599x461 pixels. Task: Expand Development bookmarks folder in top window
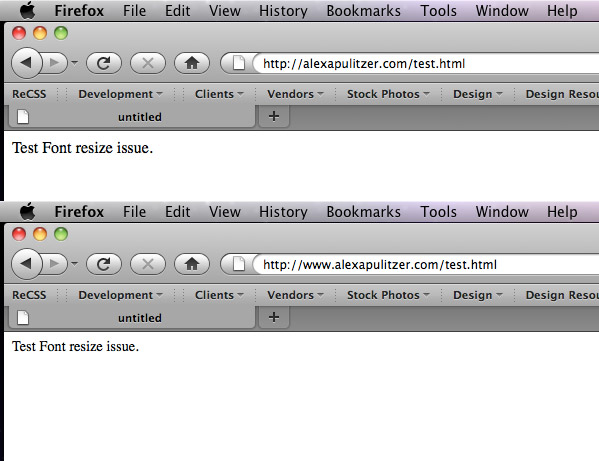(120, 94)
